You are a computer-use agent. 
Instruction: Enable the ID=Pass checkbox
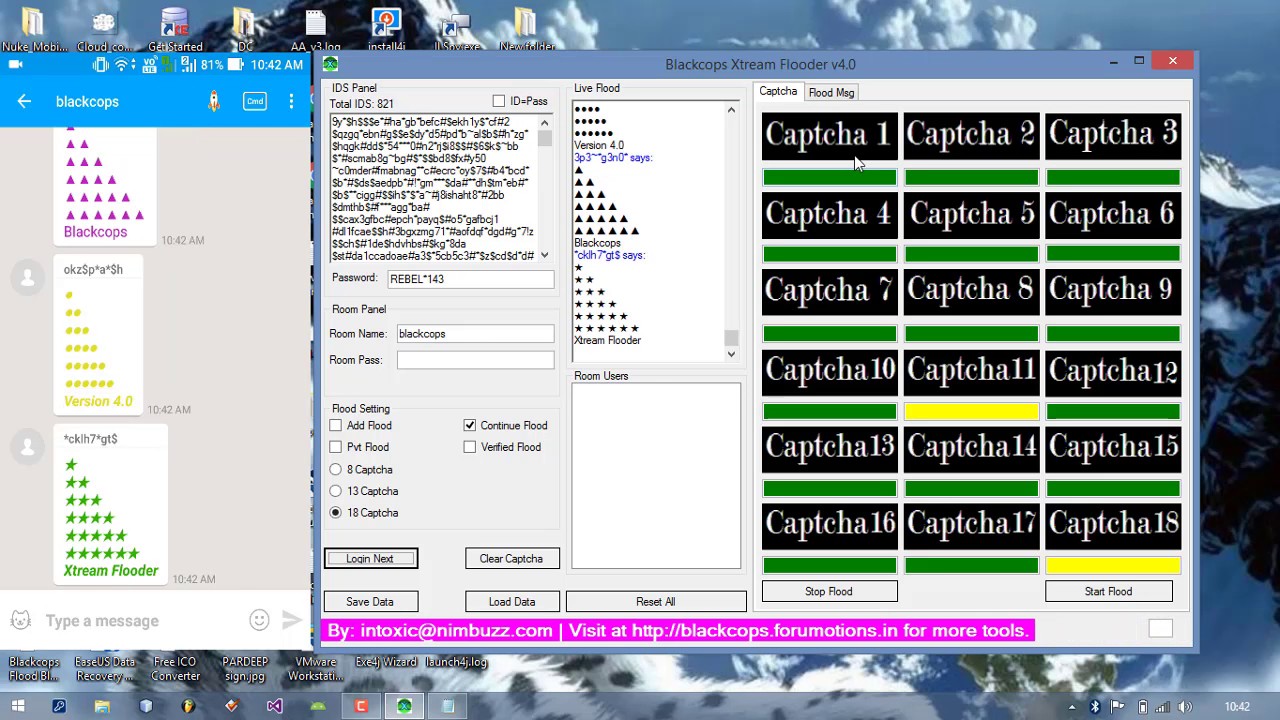499,101
